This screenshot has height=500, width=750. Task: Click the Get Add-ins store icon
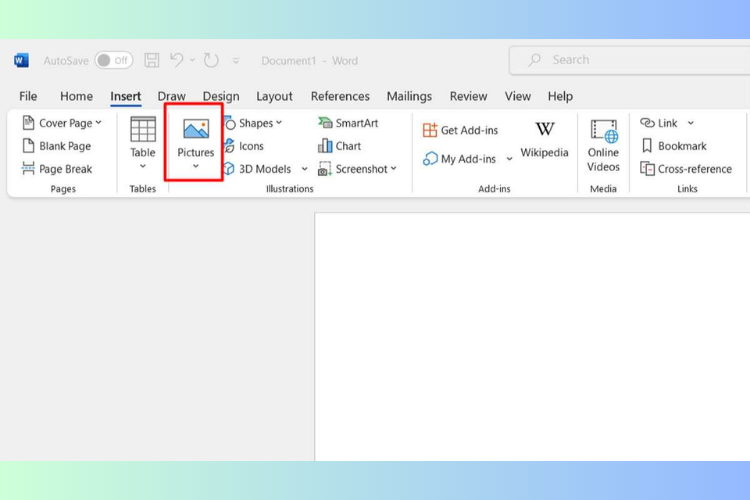[430, 130]
